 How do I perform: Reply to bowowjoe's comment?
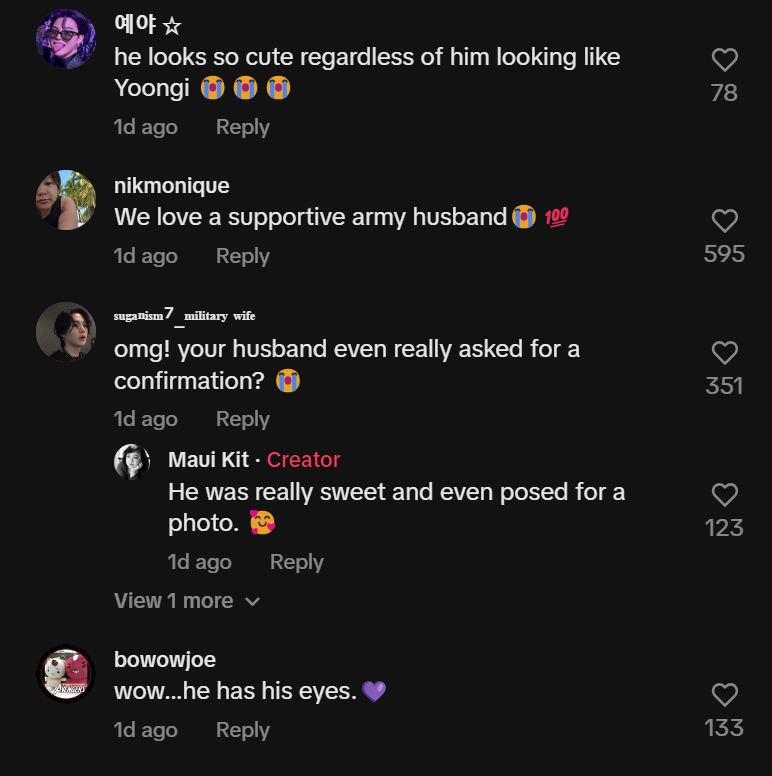(x=243, y=730)
